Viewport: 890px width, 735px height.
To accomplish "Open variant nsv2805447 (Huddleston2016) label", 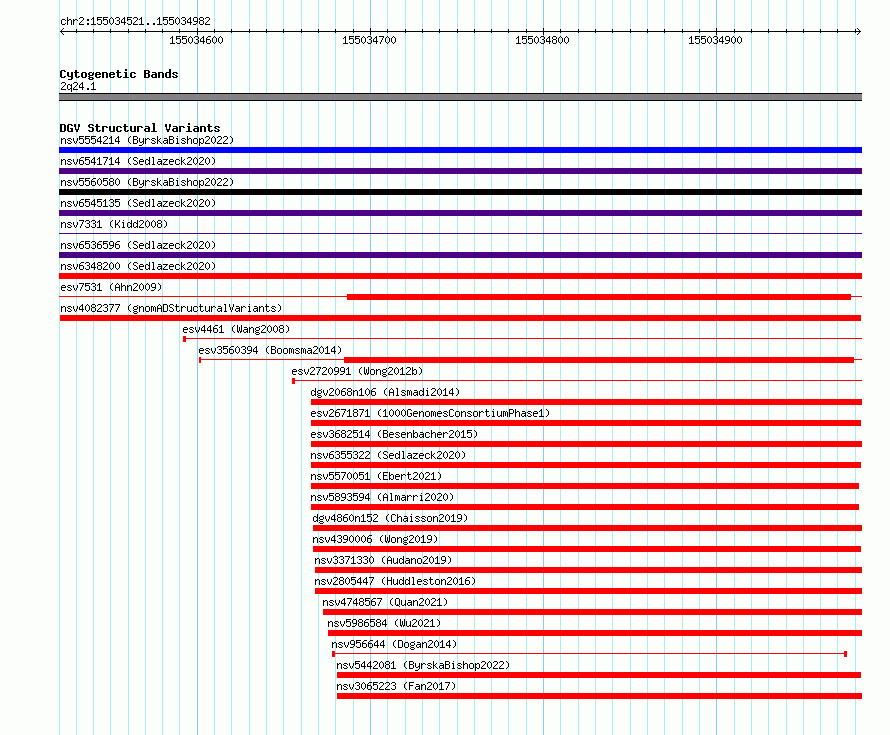I will tap(396, 581).
